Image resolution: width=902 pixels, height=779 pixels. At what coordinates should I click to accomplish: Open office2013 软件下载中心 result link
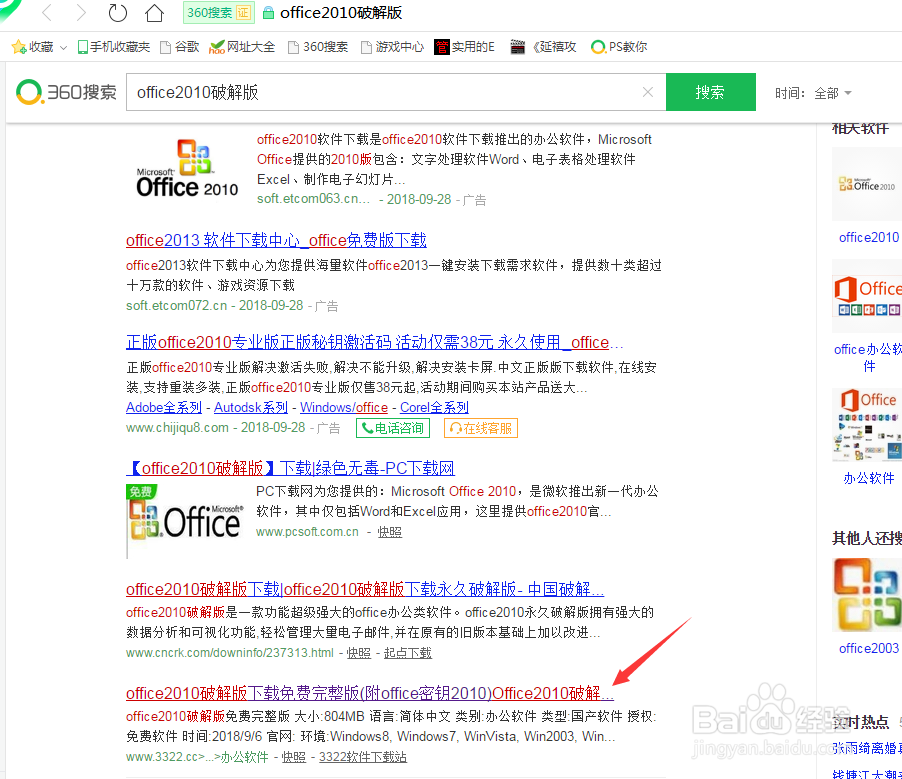276,240
